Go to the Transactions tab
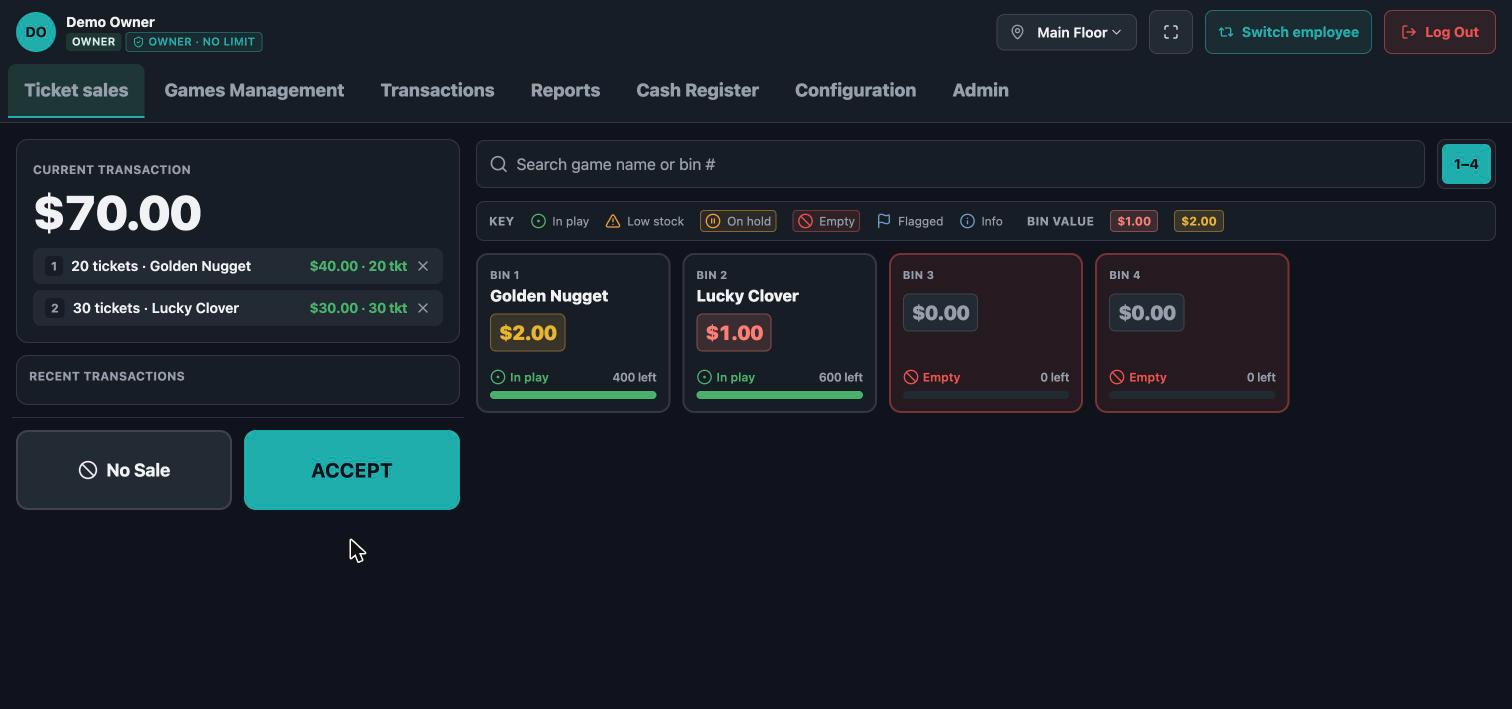The width and height of the screenshot is (1512, 709). point(437,90)
